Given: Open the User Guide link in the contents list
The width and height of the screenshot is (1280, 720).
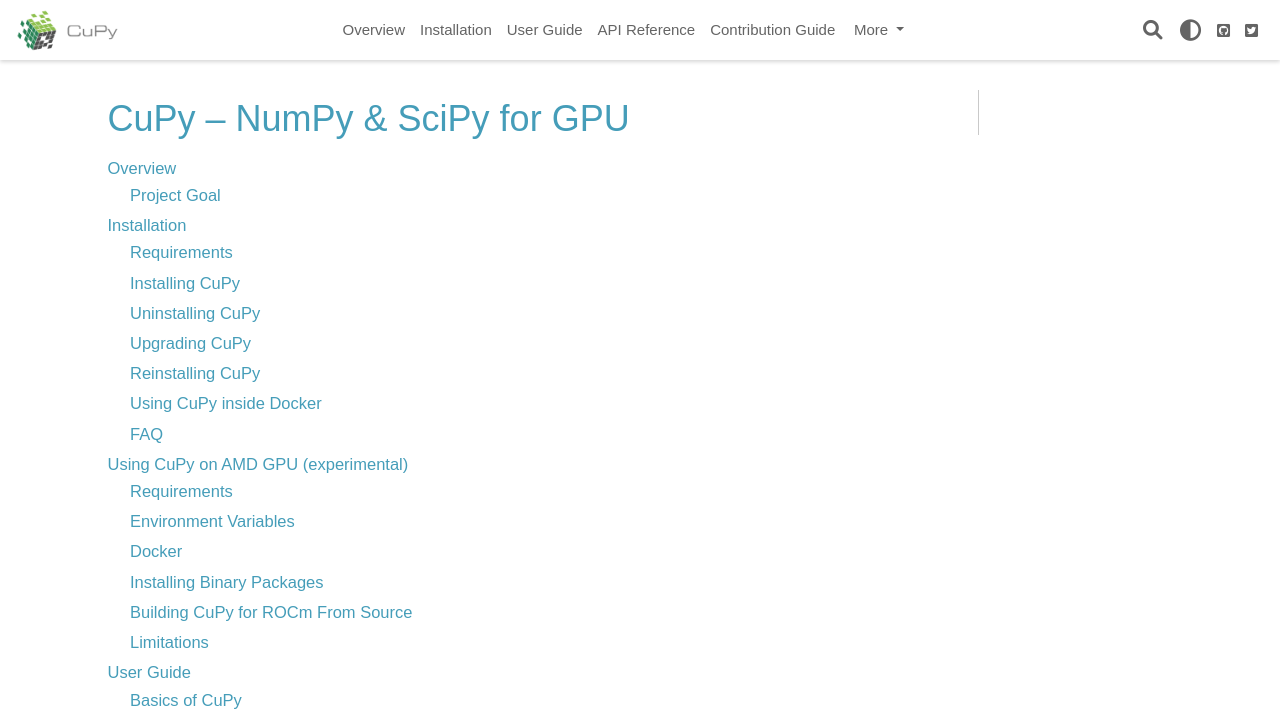Looking at the screenshot, I should pyautogui.click(x=149, y=672).
